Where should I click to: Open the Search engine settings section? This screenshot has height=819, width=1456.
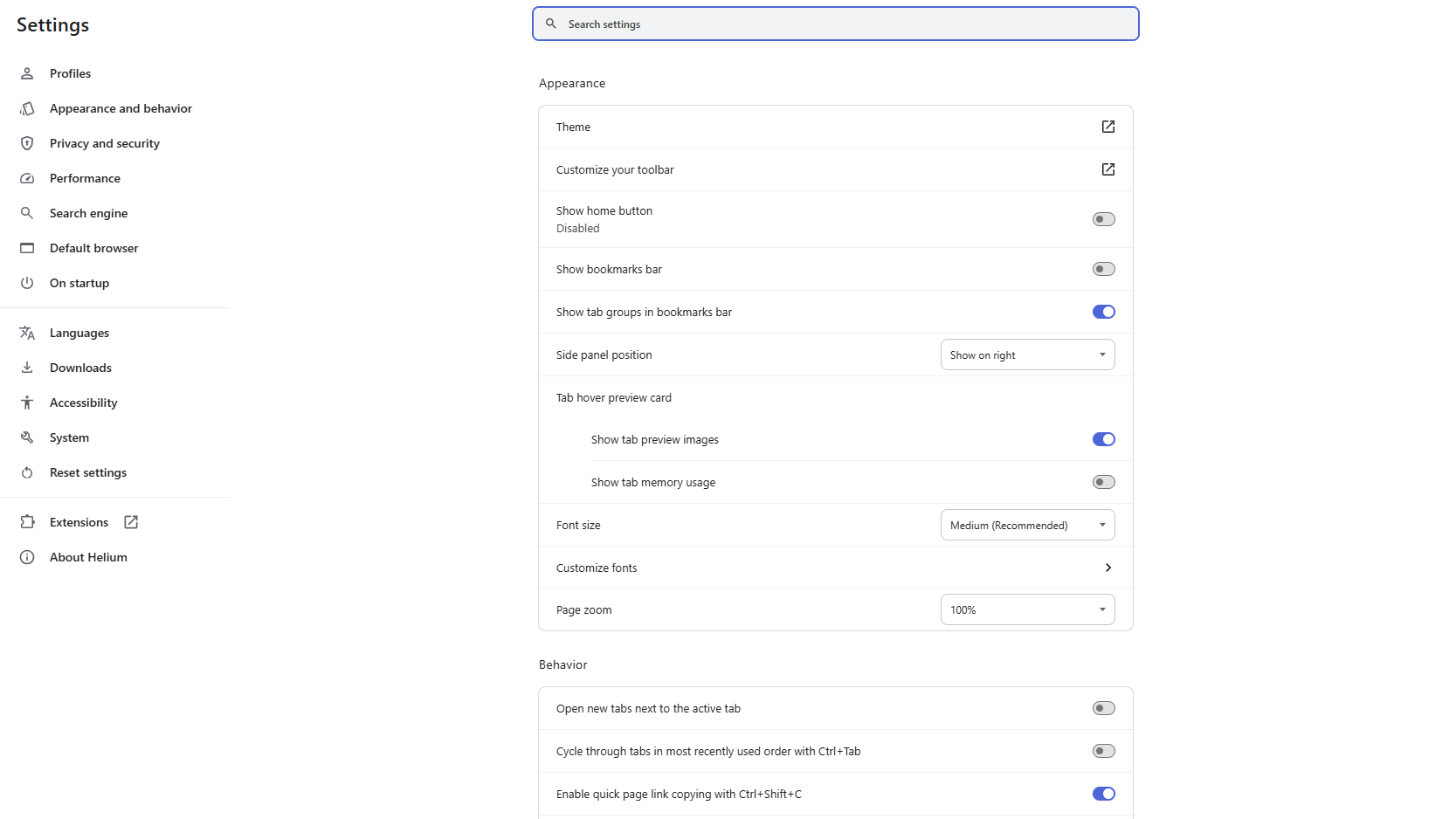88,213
